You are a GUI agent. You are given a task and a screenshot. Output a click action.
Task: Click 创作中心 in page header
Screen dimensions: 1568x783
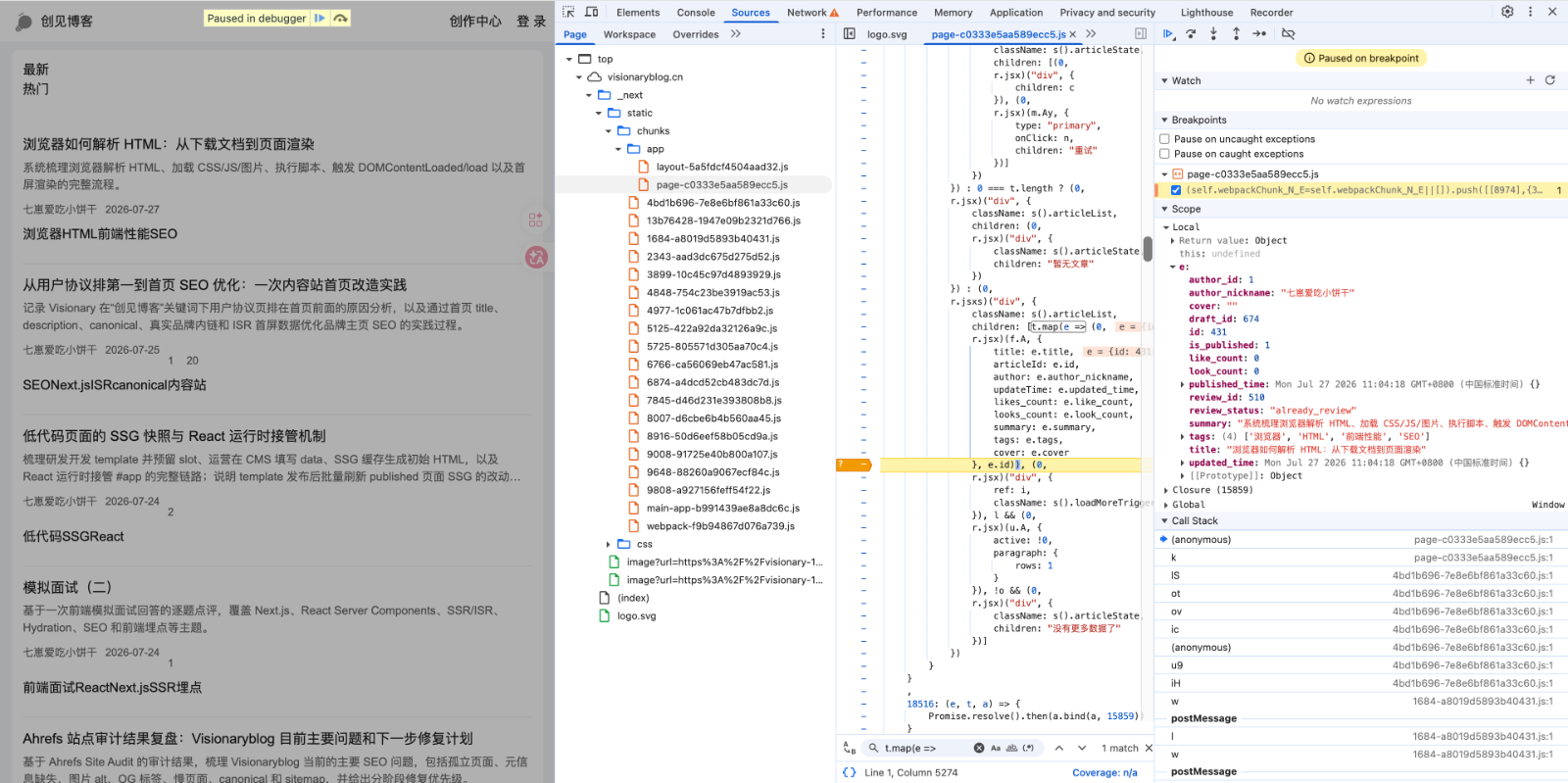(475, 21)
